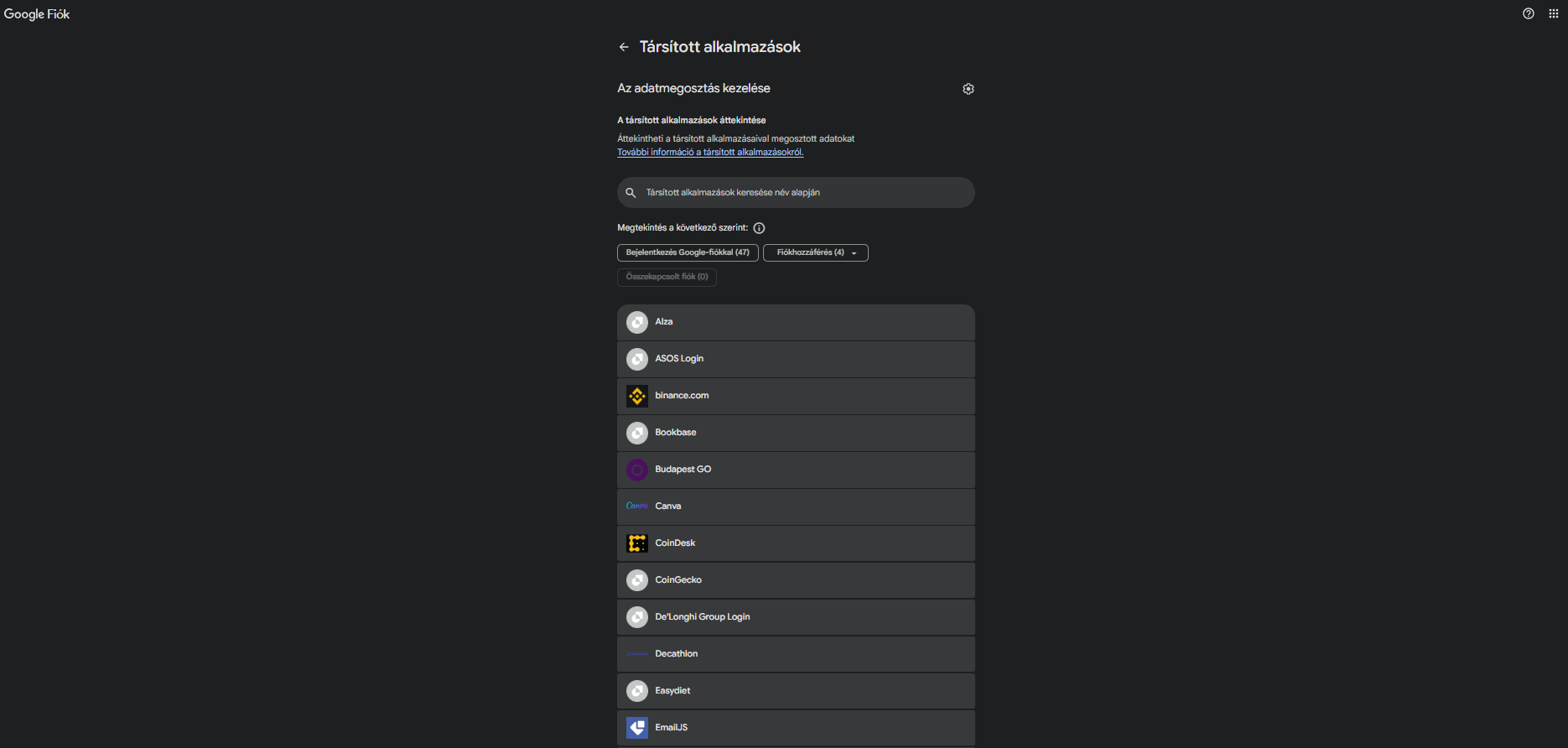Open data sharing settings gear icon
This screenshot has height=748, width=1568.
[968, 89]
